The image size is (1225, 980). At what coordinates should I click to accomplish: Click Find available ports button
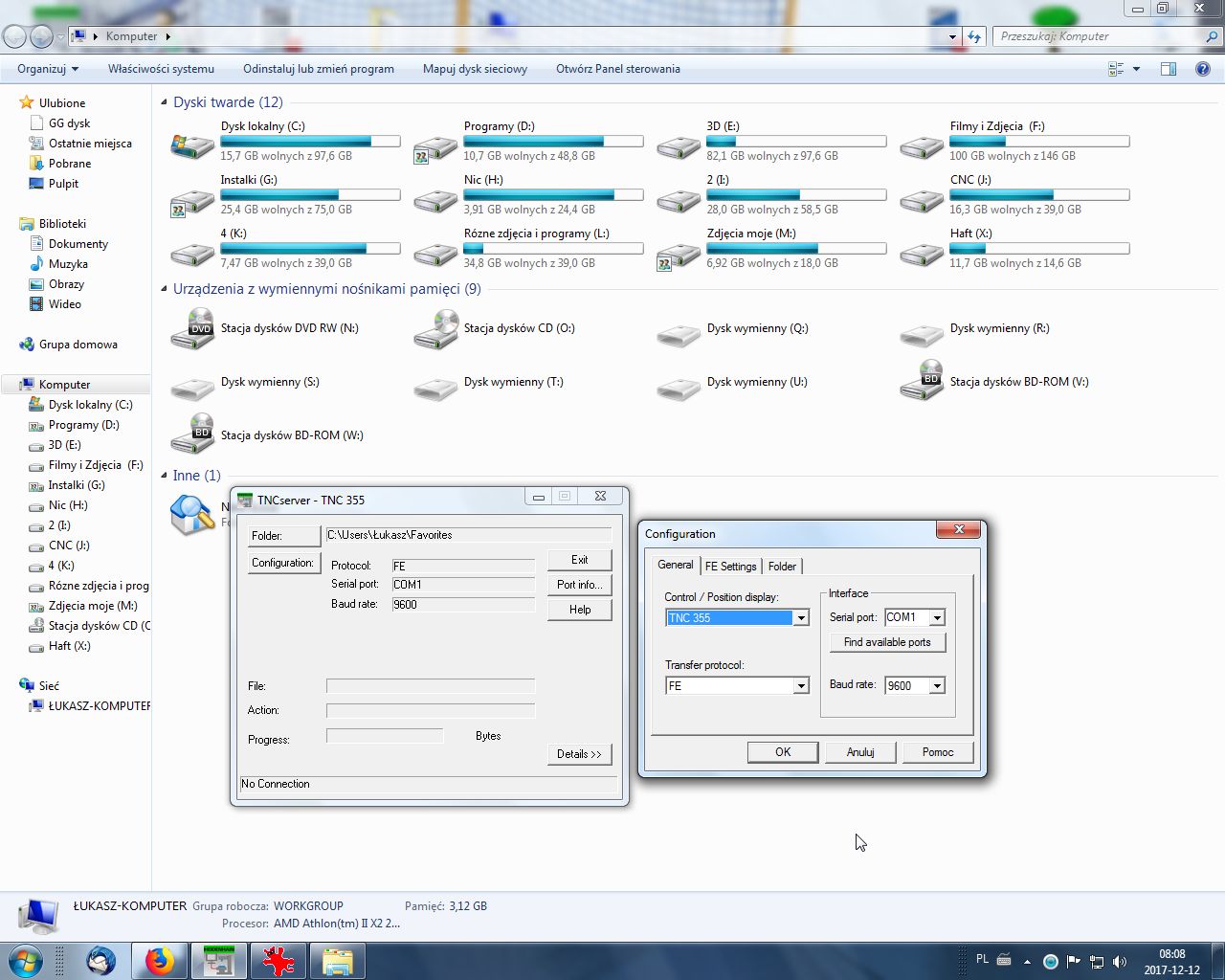(x=887, y=642)
